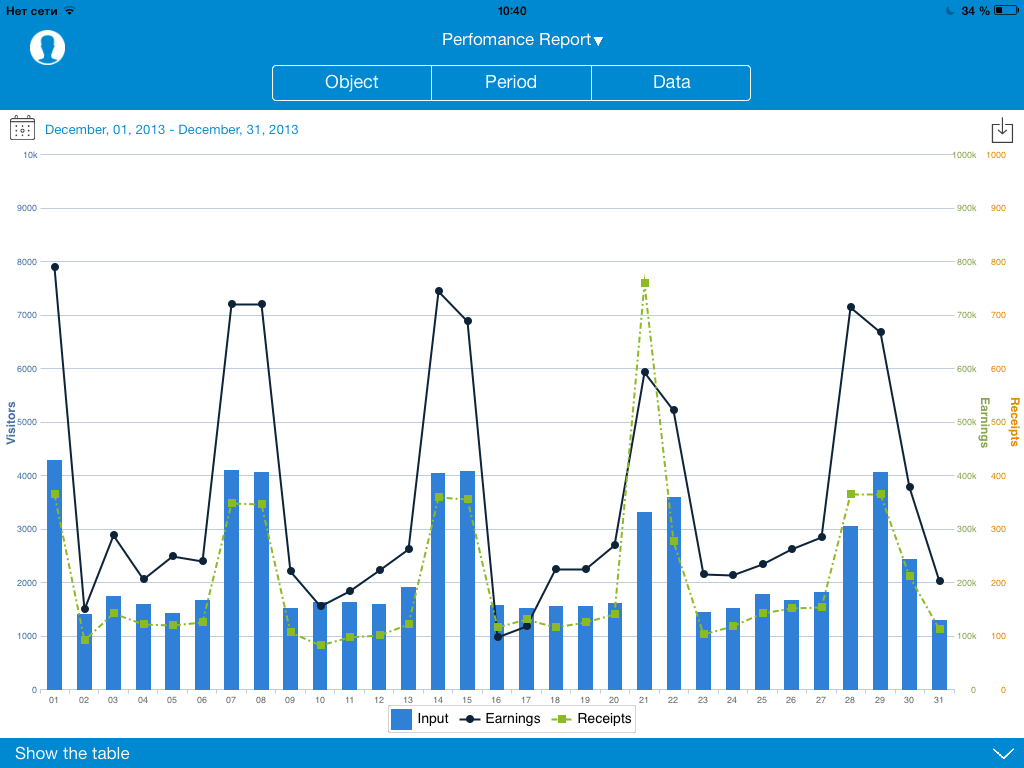Click Show the table text
This screenshot has width=1024, height=768.
[72, 753]
